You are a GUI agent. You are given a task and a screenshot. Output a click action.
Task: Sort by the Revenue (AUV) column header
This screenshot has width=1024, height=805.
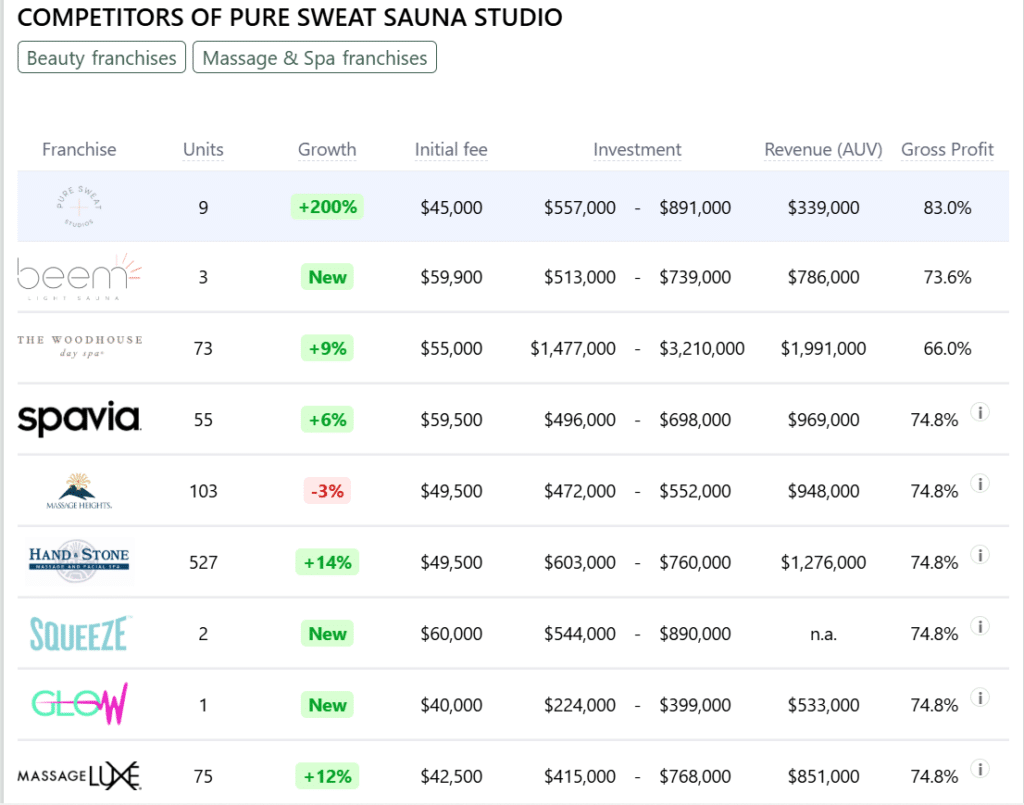(824, 150)
